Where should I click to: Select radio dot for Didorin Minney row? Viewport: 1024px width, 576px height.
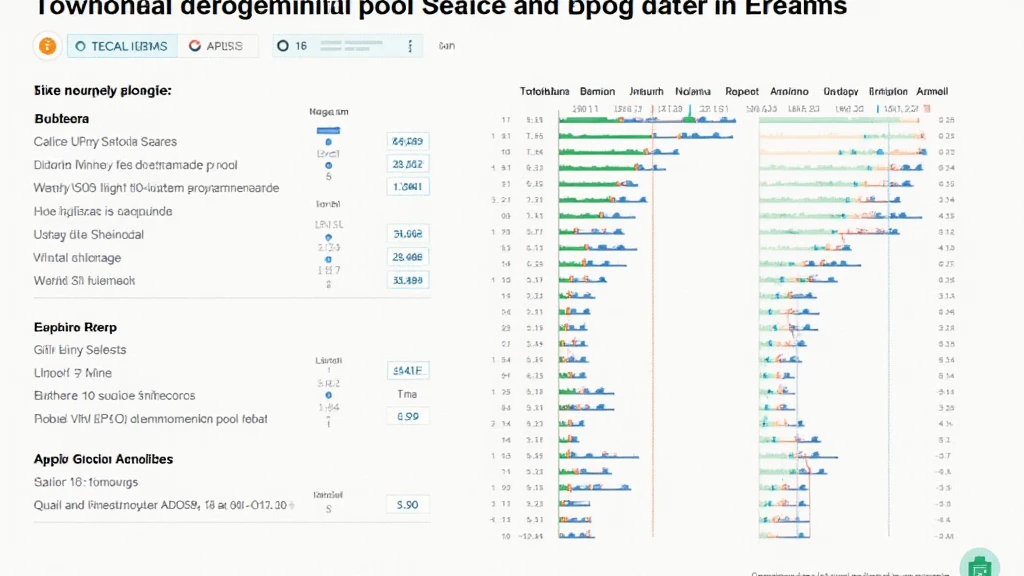click(328, 166)
